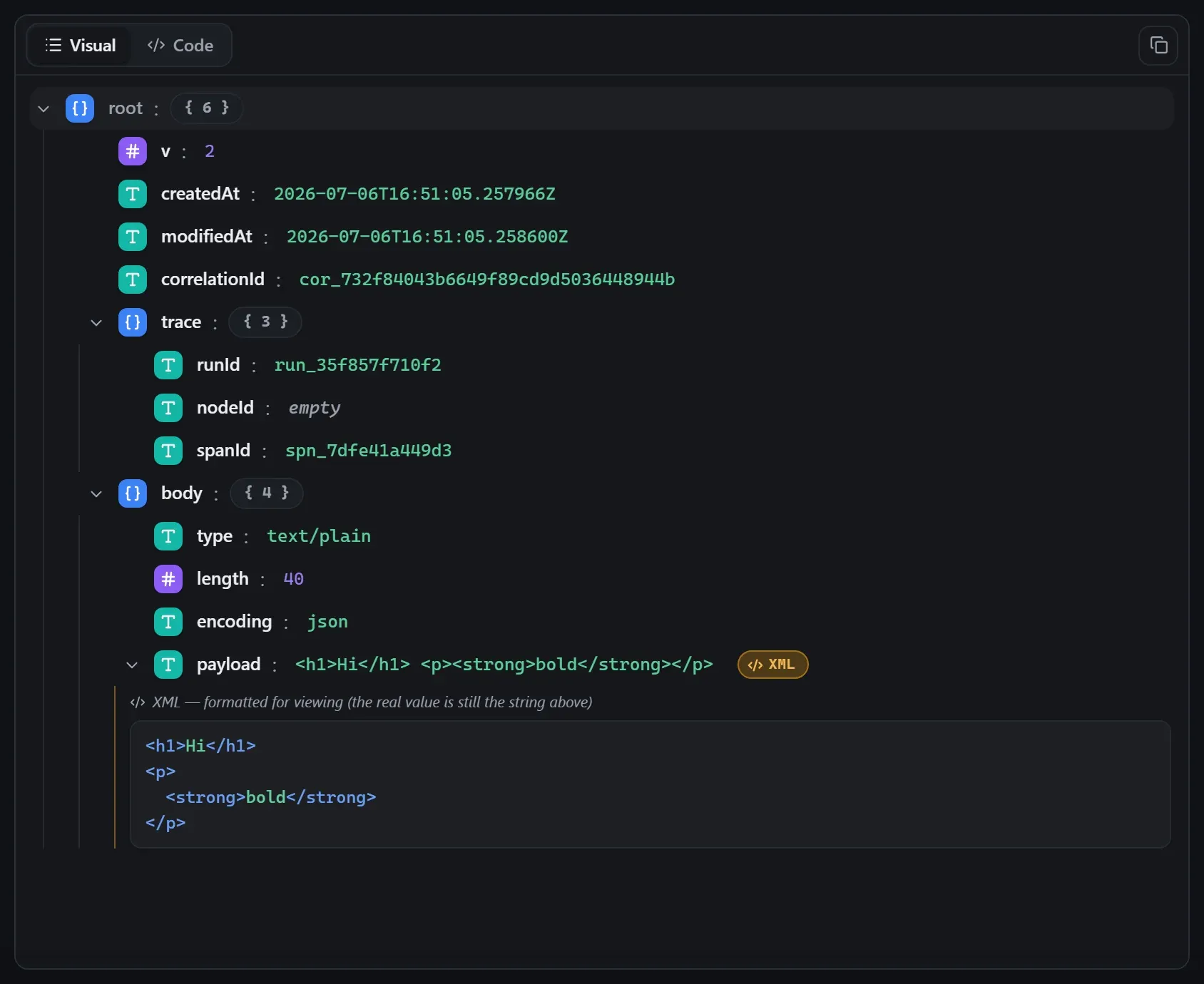This screenshot has width=1204, height=984.
Task: Click the nodeId key label
Action: click(x=225, y=408)
